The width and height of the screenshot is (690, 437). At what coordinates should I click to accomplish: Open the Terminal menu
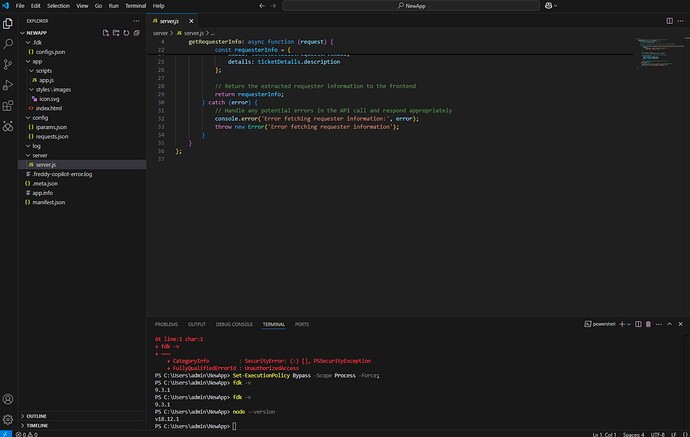136,6
